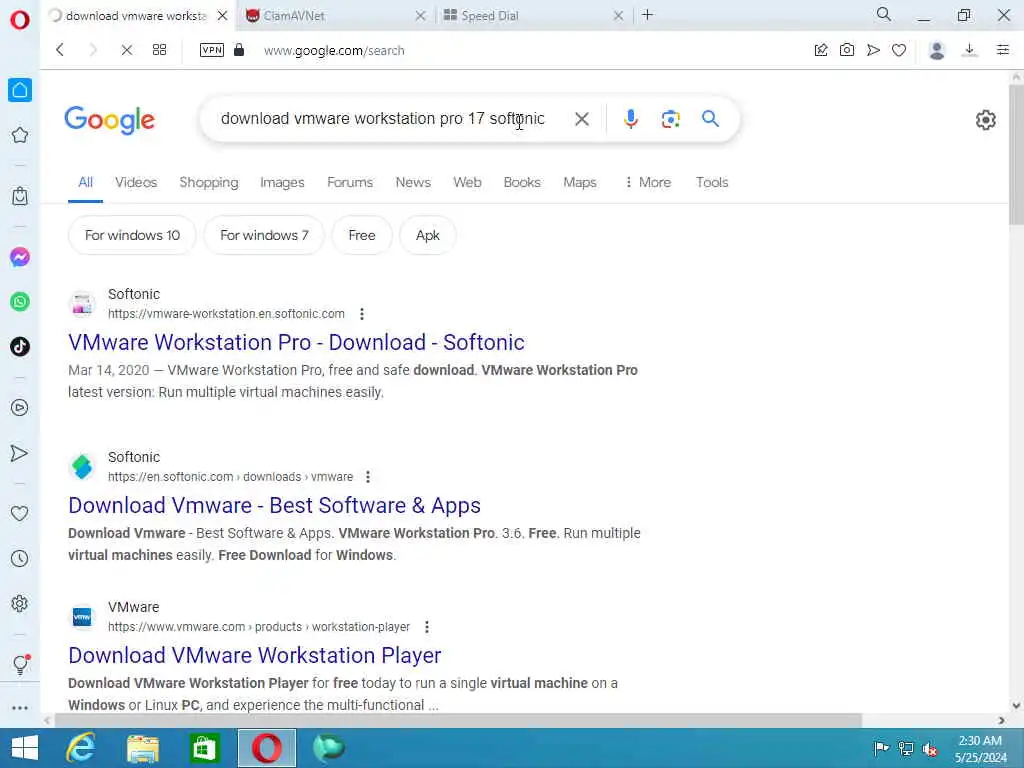1024x768 pixels.
Task: Submit search with magnifier button
Action: click(711, 119)
